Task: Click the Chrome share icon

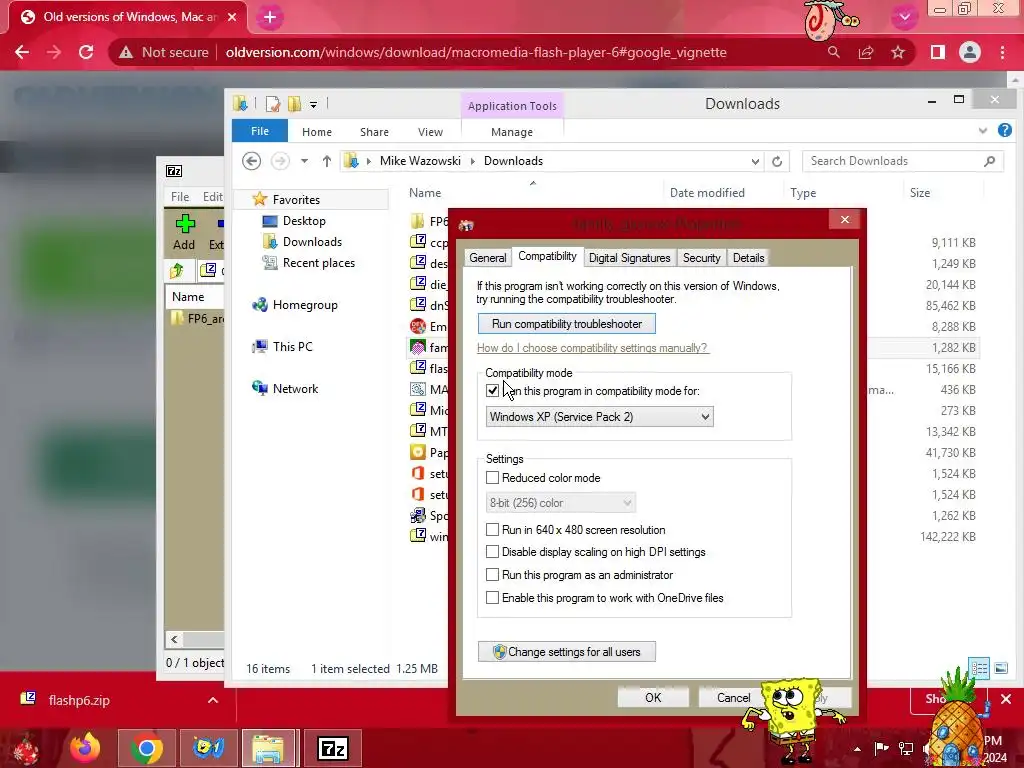Action: tap(866, 52)
